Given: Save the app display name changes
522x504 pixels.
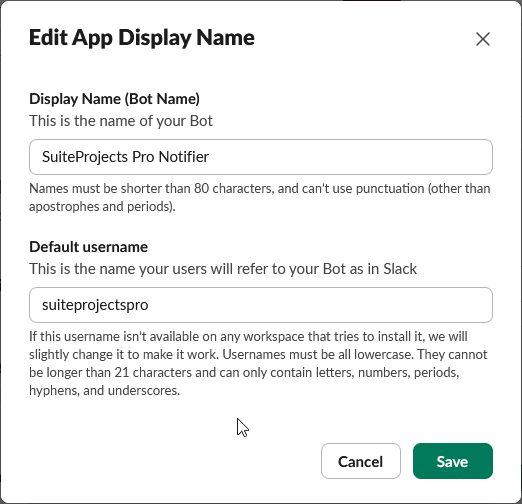Looking at the screenshot, I should 453,461.
